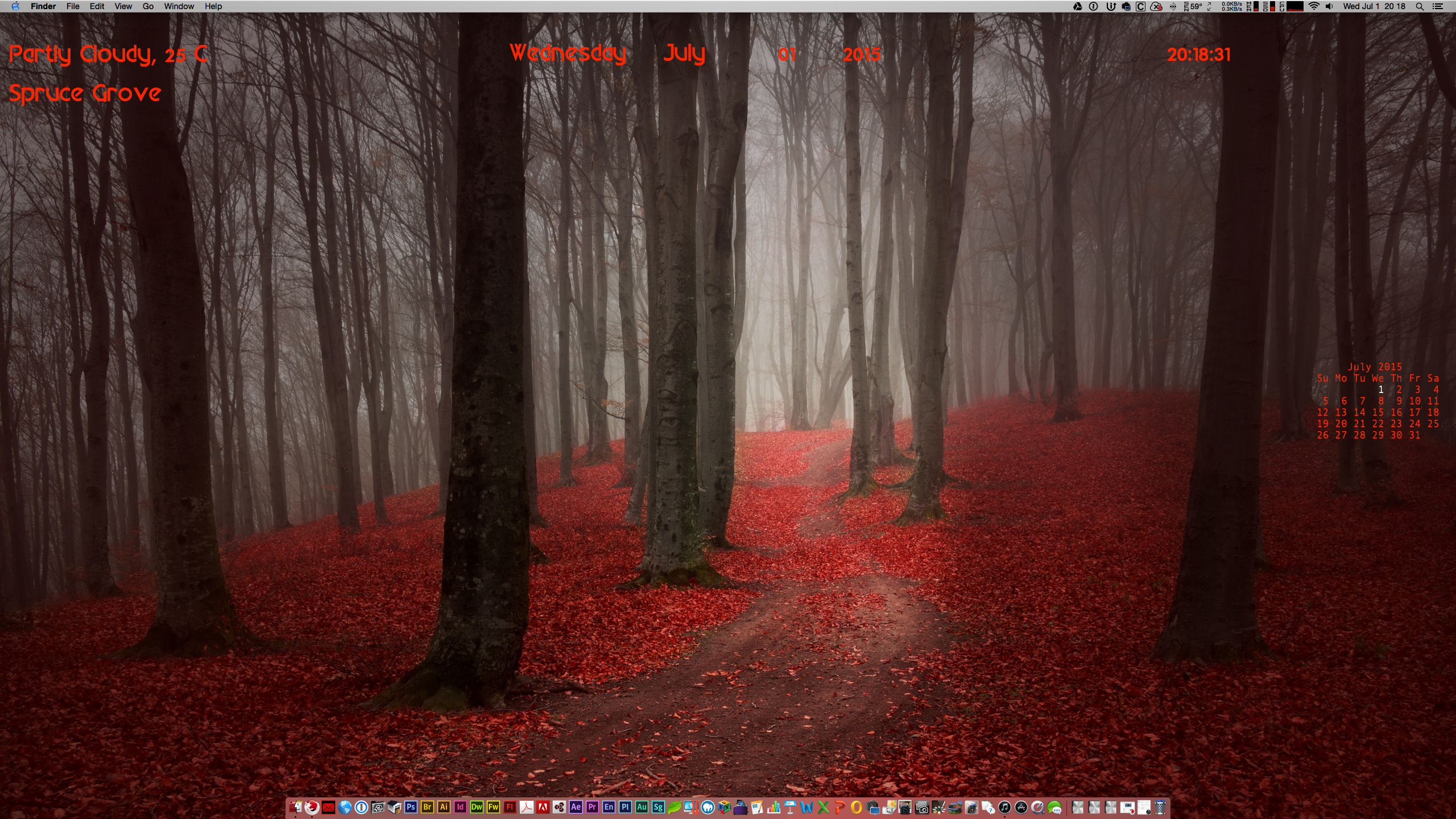The width and height of the screenshot is (1456, 819).
Task: Open the Dreamweaver dock icon
Action: click(x=477, y=807)
